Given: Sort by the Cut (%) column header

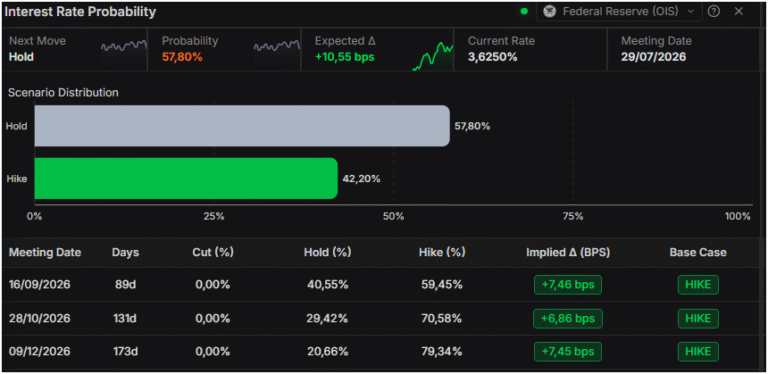Looking at the screenshot, I should tap(213, 253).
